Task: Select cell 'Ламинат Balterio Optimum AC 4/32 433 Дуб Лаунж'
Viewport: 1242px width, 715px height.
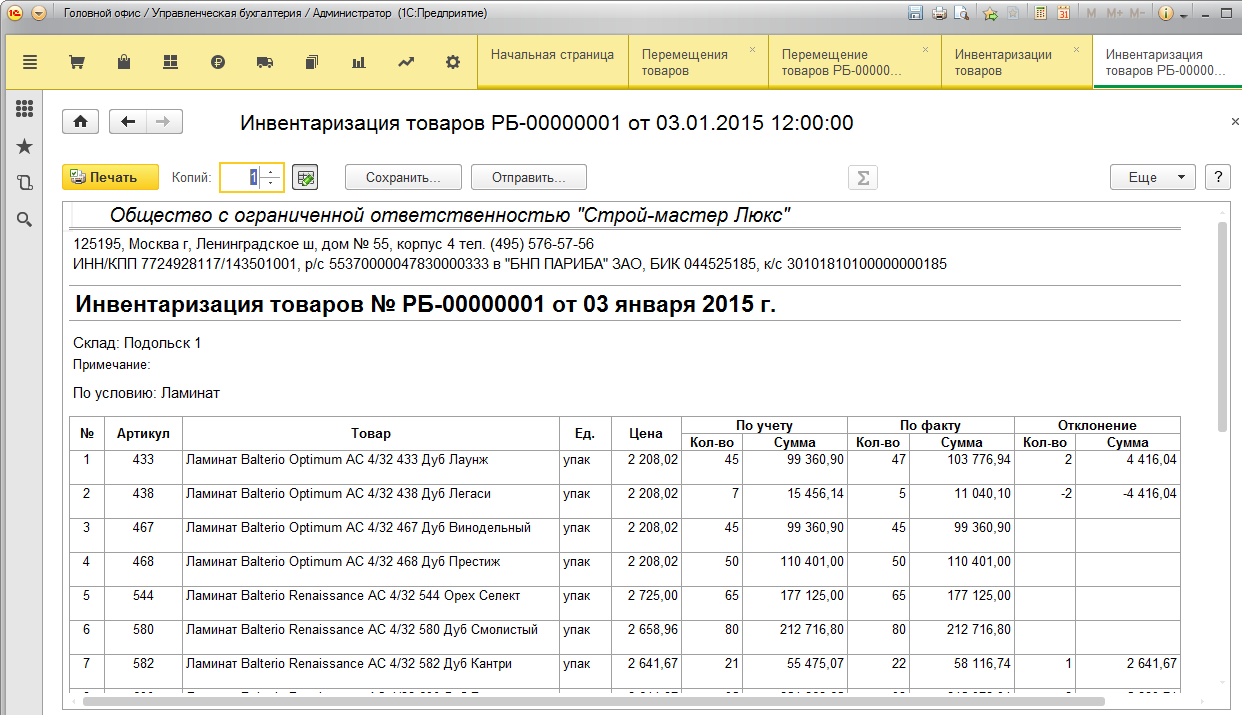Action: click(x=370, y=467)
